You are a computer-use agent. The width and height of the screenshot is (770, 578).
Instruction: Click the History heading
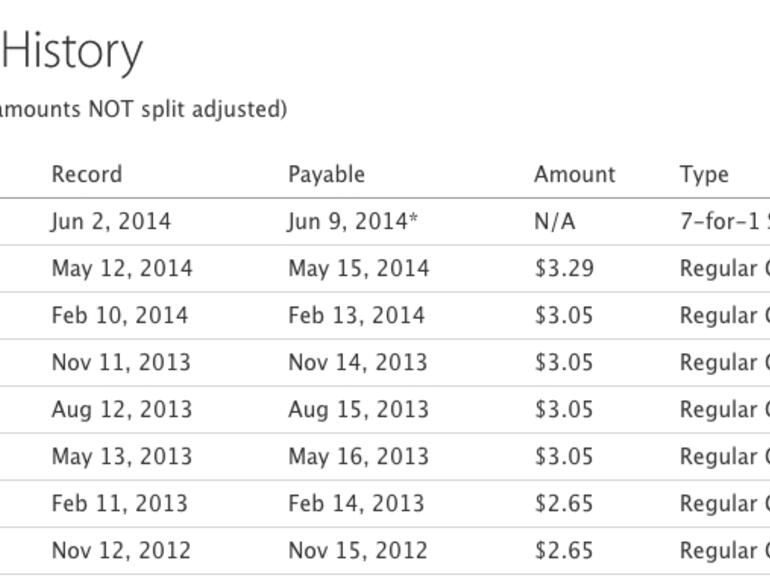[x=72, y=50]
